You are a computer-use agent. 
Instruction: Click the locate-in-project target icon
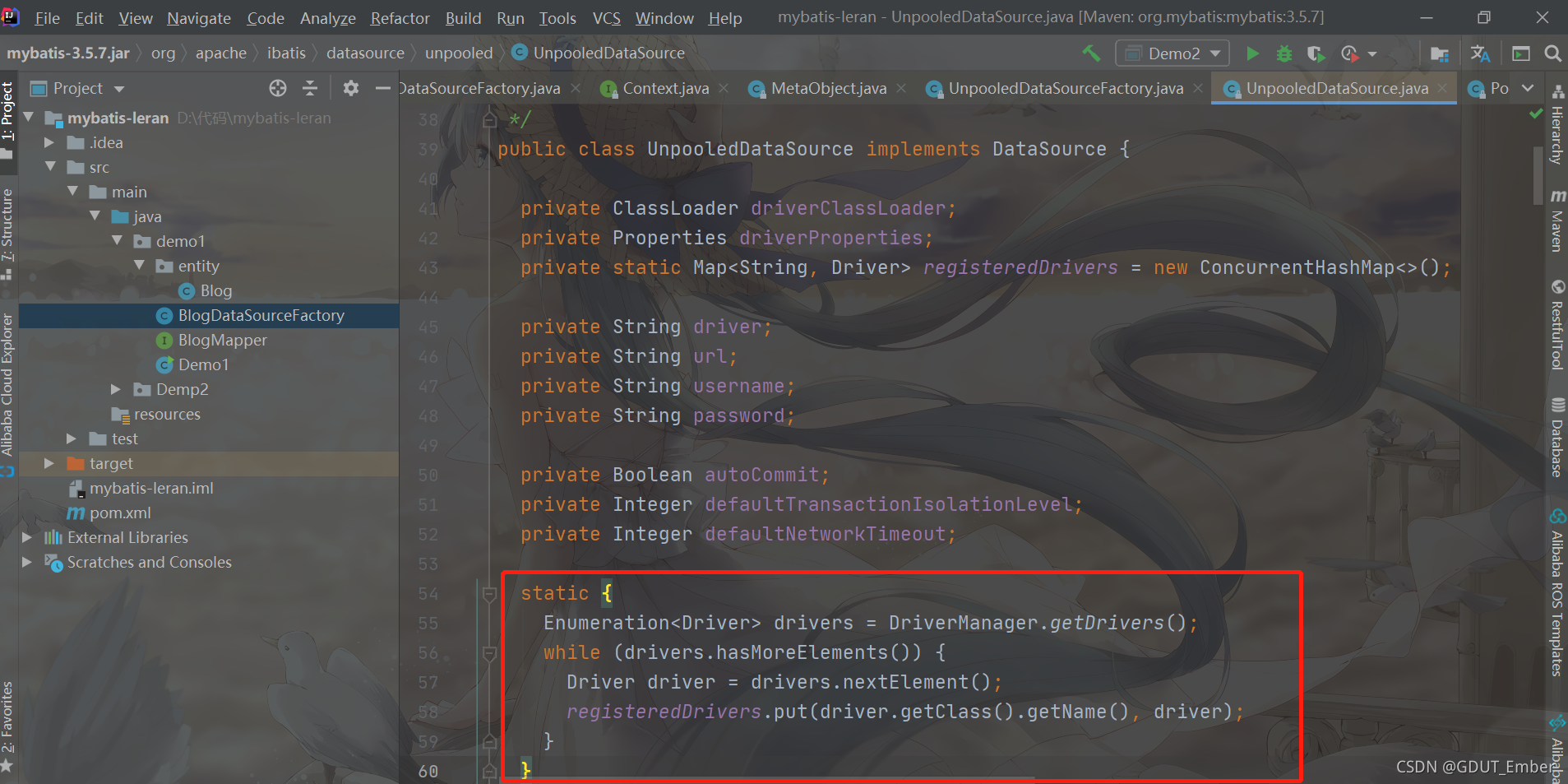click(x=278, y=88)
